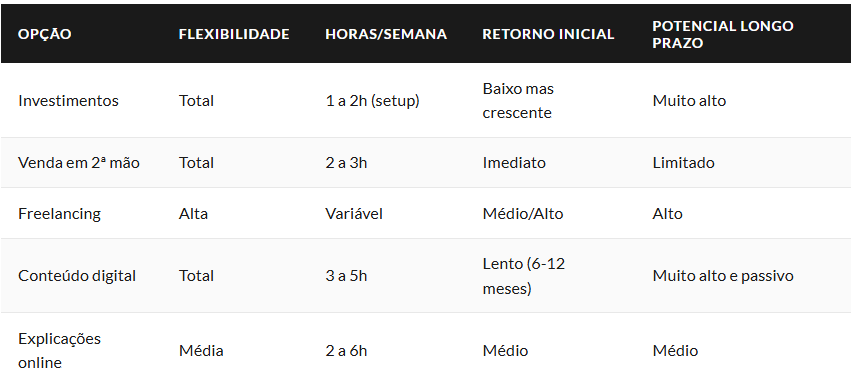851x374 pixels.
Task: Select the Muito alto e passivo cell
Action: [723, 276]
